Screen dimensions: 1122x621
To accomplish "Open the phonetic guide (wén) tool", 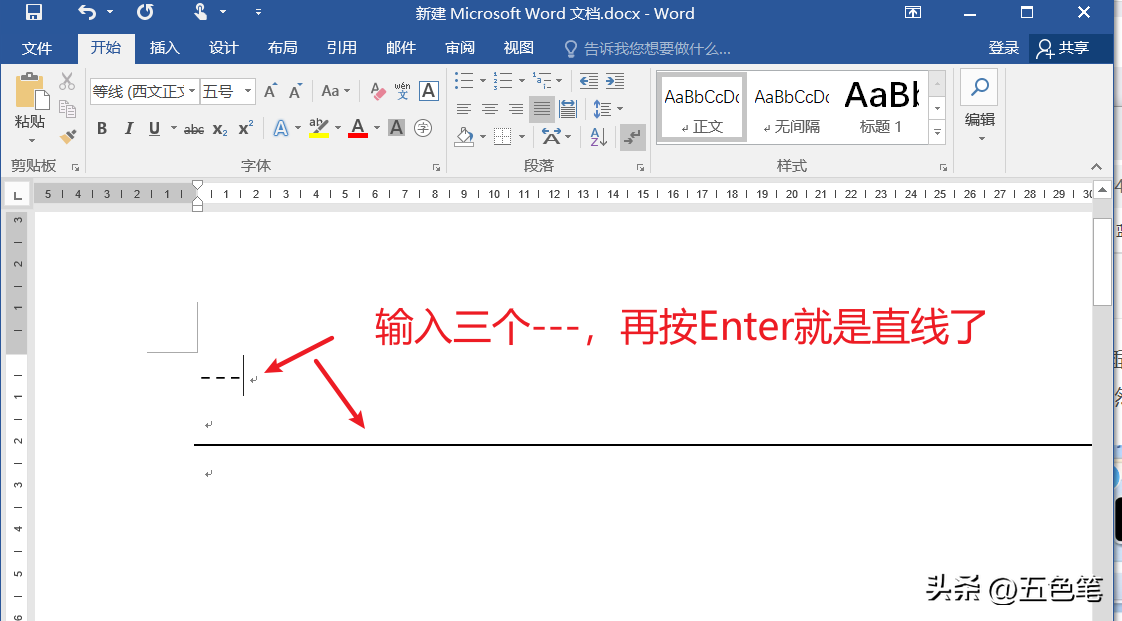I will pyautogui.click(x=402, y=91).
